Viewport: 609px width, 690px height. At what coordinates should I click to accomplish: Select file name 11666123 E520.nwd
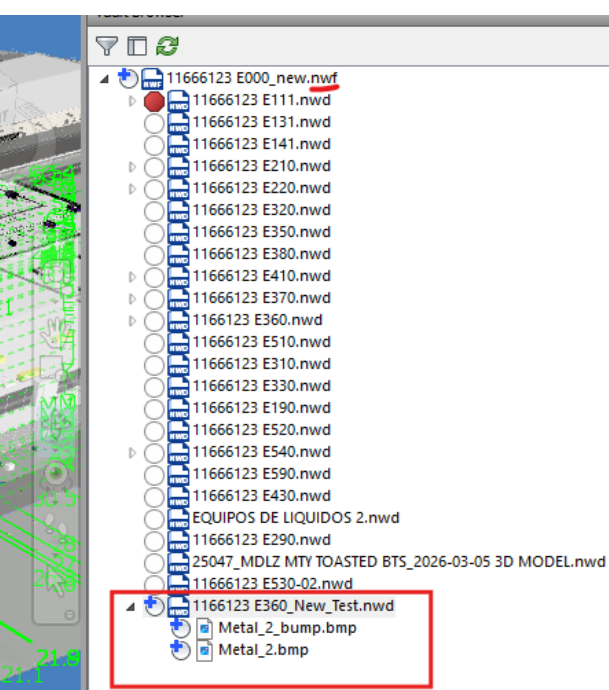262,430
